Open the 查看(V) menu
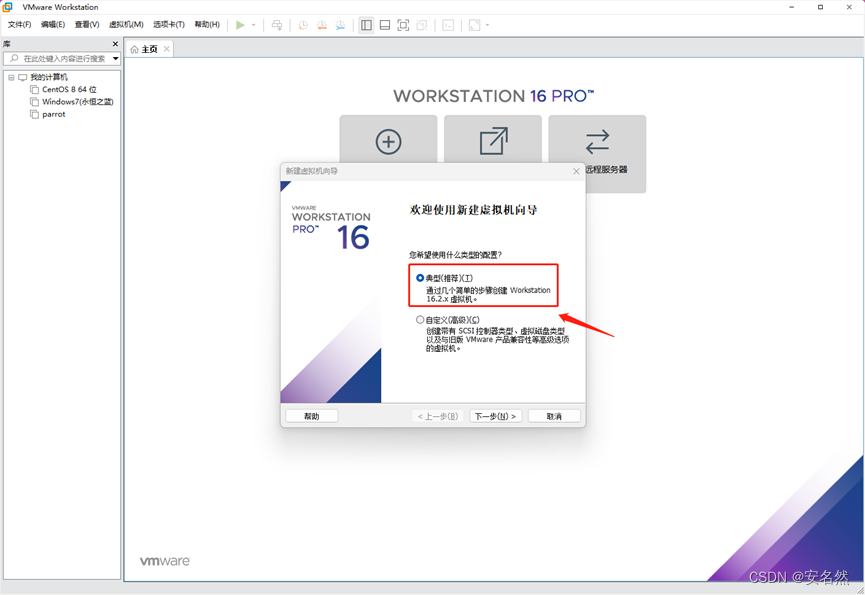865x595 pixels. [87, 24]
